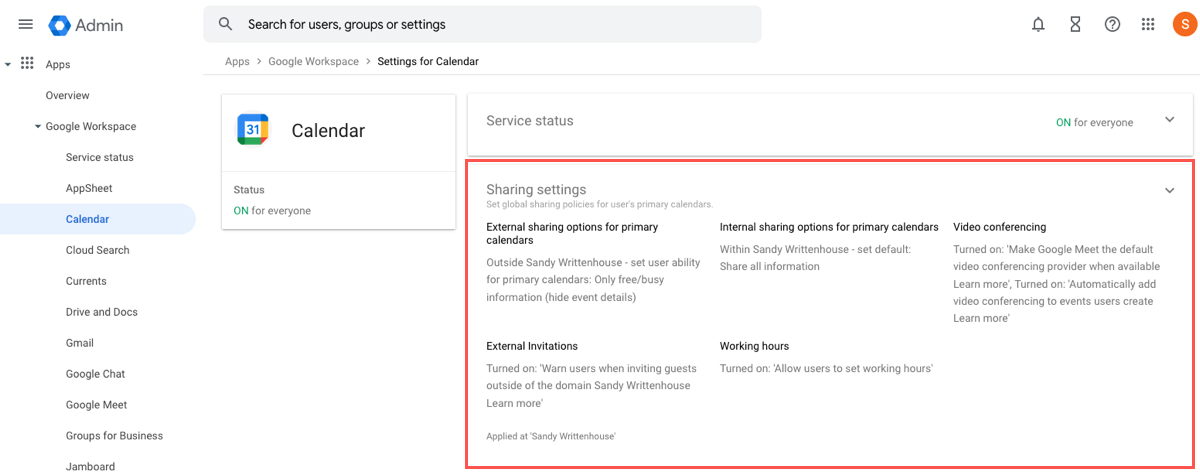Image resolution: width=1200 pixels, height=472 pixels.
Task: Open Drive and Docs in the sidebar
Action: (x=102, y=312)
